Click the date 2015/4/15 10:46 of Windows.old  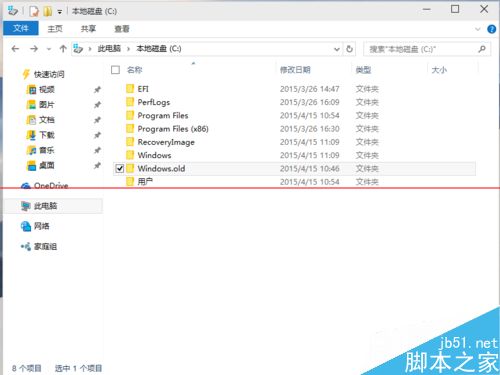(309, 169)
